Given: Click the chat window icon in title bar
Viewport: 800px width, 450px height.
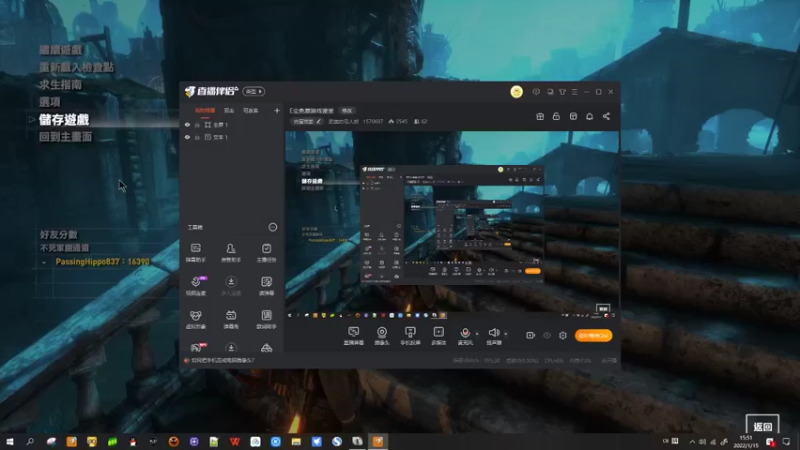Looking at the screenshot, I should click(550, 92).
